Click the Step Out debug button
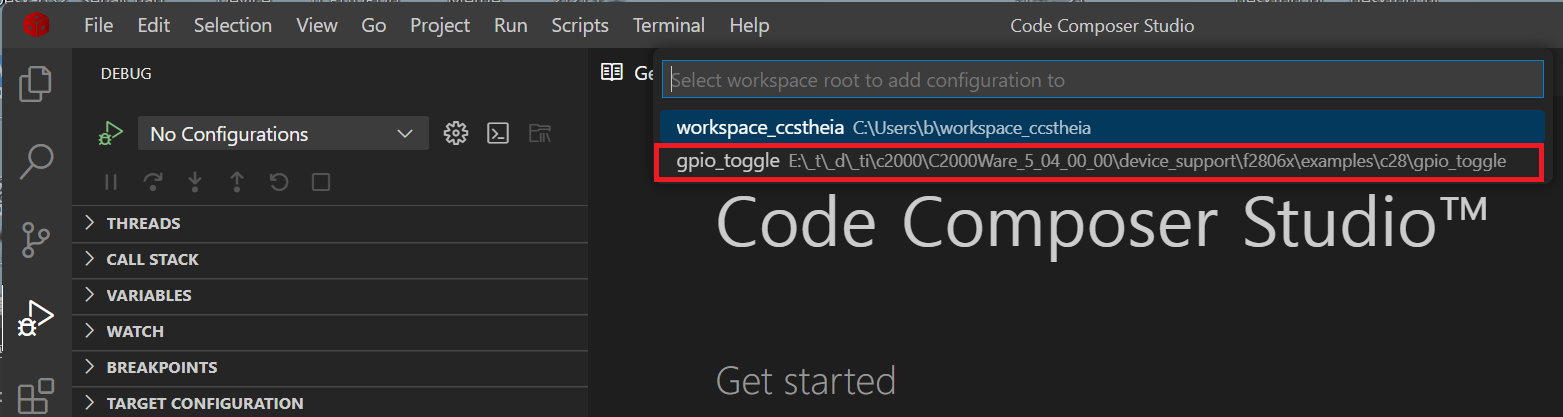 [237, 182]
